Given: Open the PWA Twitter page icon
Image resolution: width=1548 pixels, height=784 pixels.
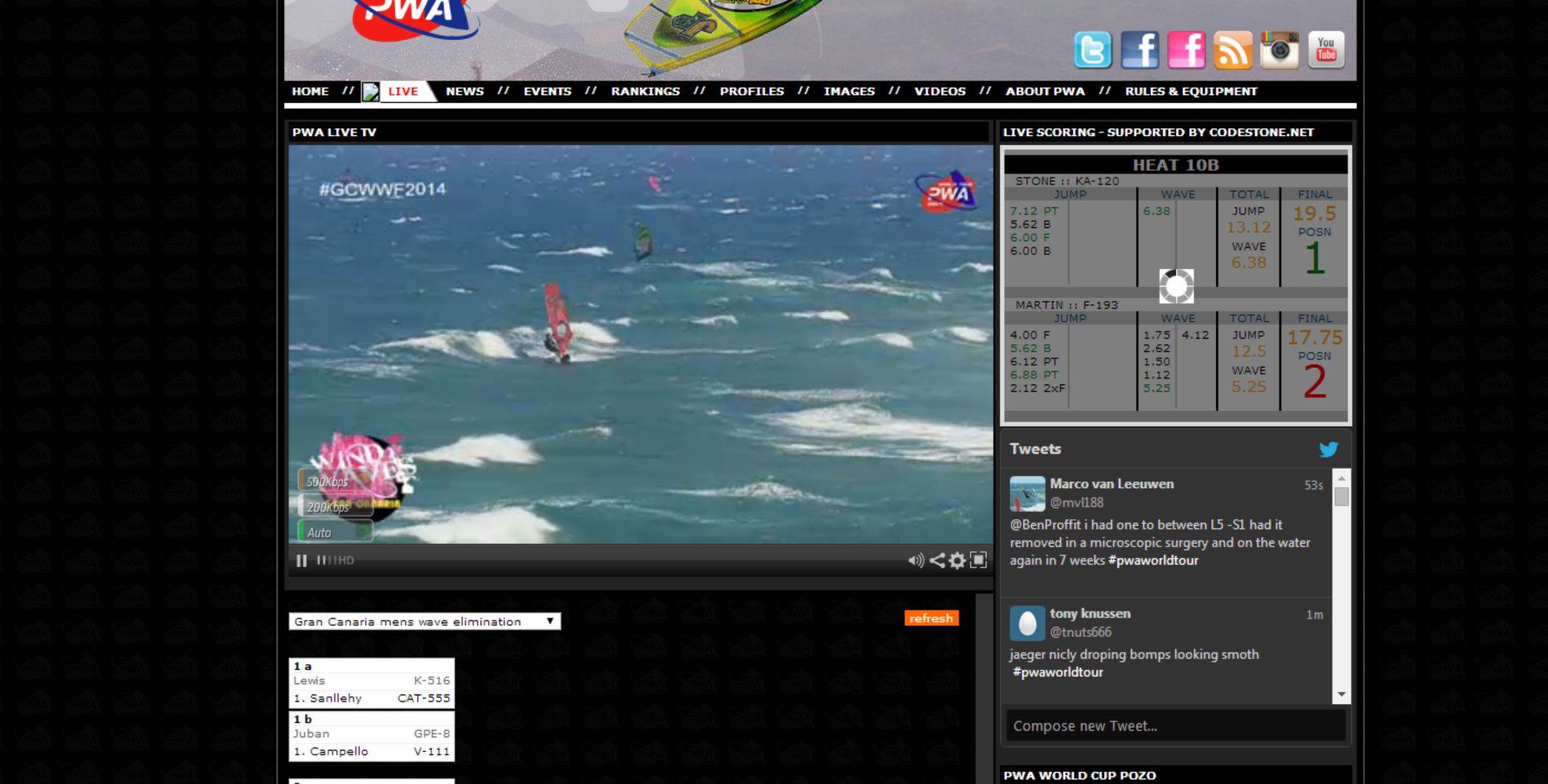Looking at the screenshot, I should coord(1092,50).
